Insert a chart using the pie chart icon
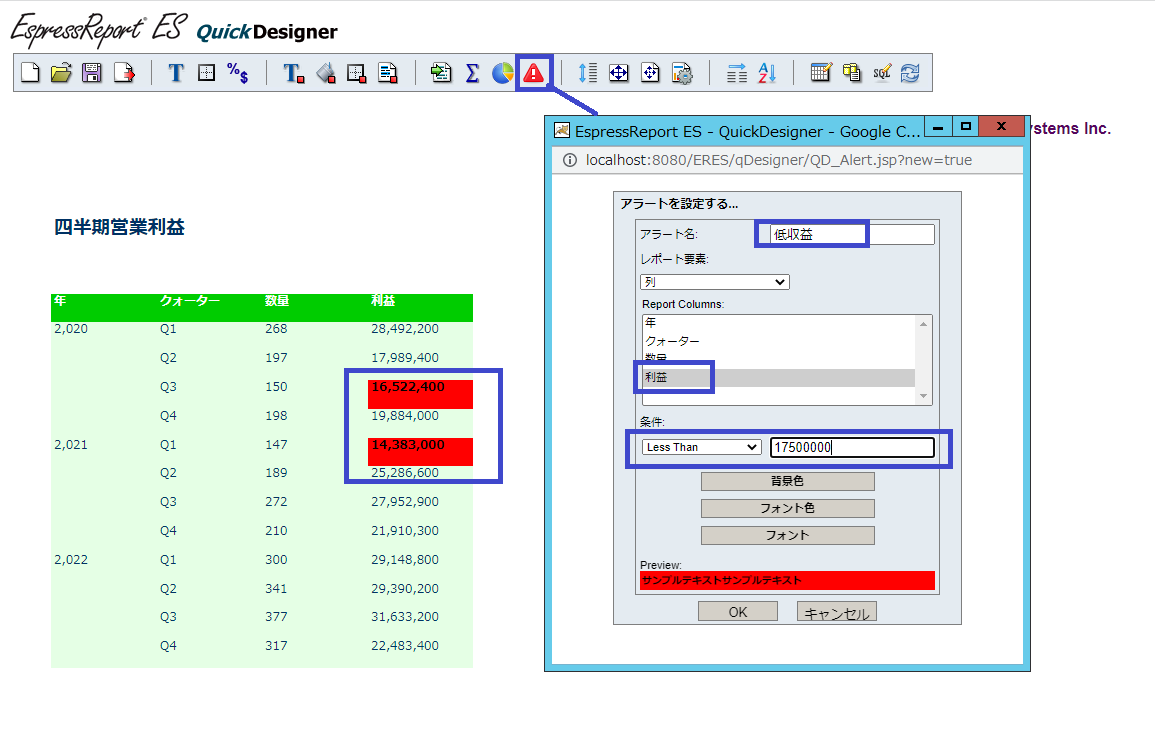This screenshot has height=738, width=1155. pyautogui.click(x=502, y=73)
